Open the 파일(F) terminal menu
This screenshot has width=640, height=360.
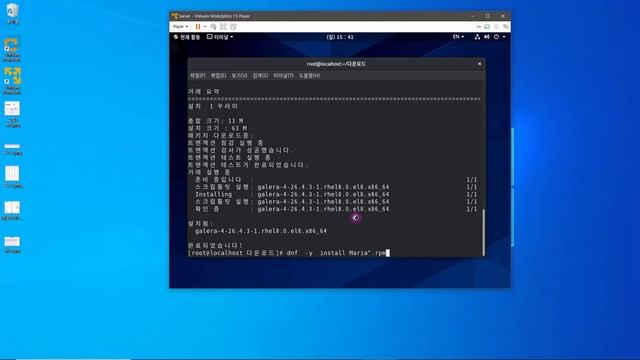tap(198, 76)
